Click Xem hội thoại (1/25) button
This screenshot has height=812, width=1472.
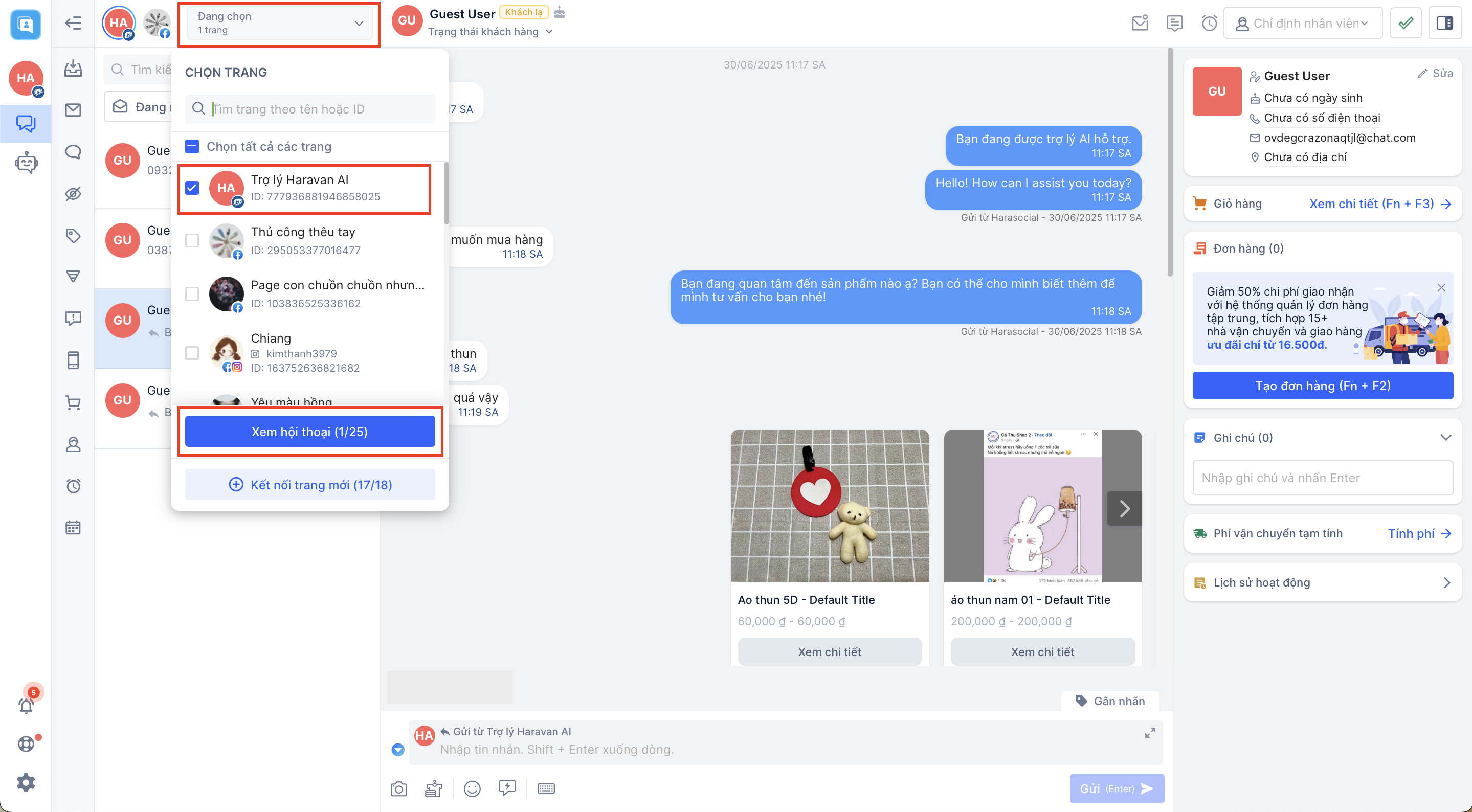(x=310, y=432)
